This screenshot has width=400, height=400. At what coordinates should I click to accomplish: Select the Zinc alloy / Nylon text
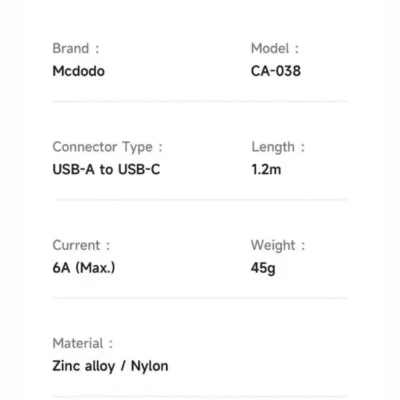pos(110,366)
